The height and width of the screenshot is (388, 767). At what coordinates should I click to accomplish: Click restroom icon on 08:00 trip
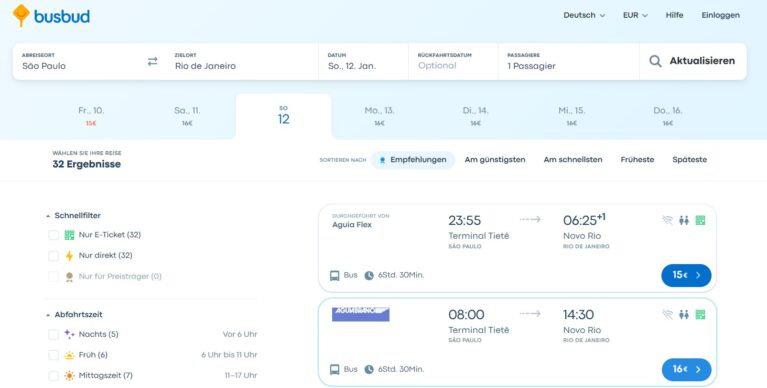[684, 314]
